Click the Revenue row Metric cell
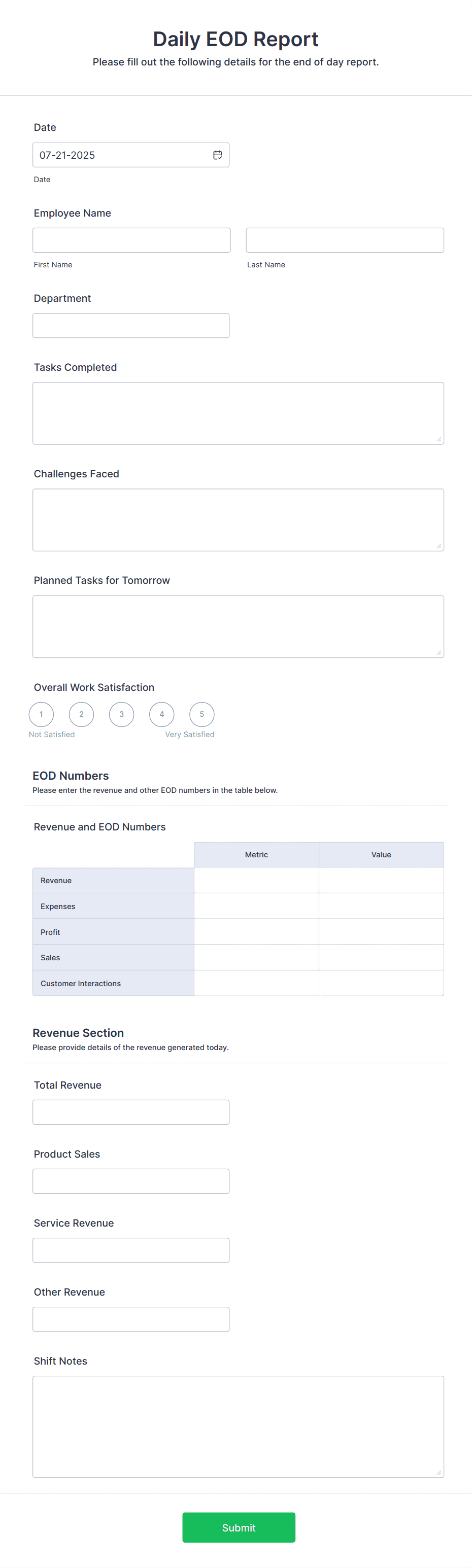 click(256, 880)
